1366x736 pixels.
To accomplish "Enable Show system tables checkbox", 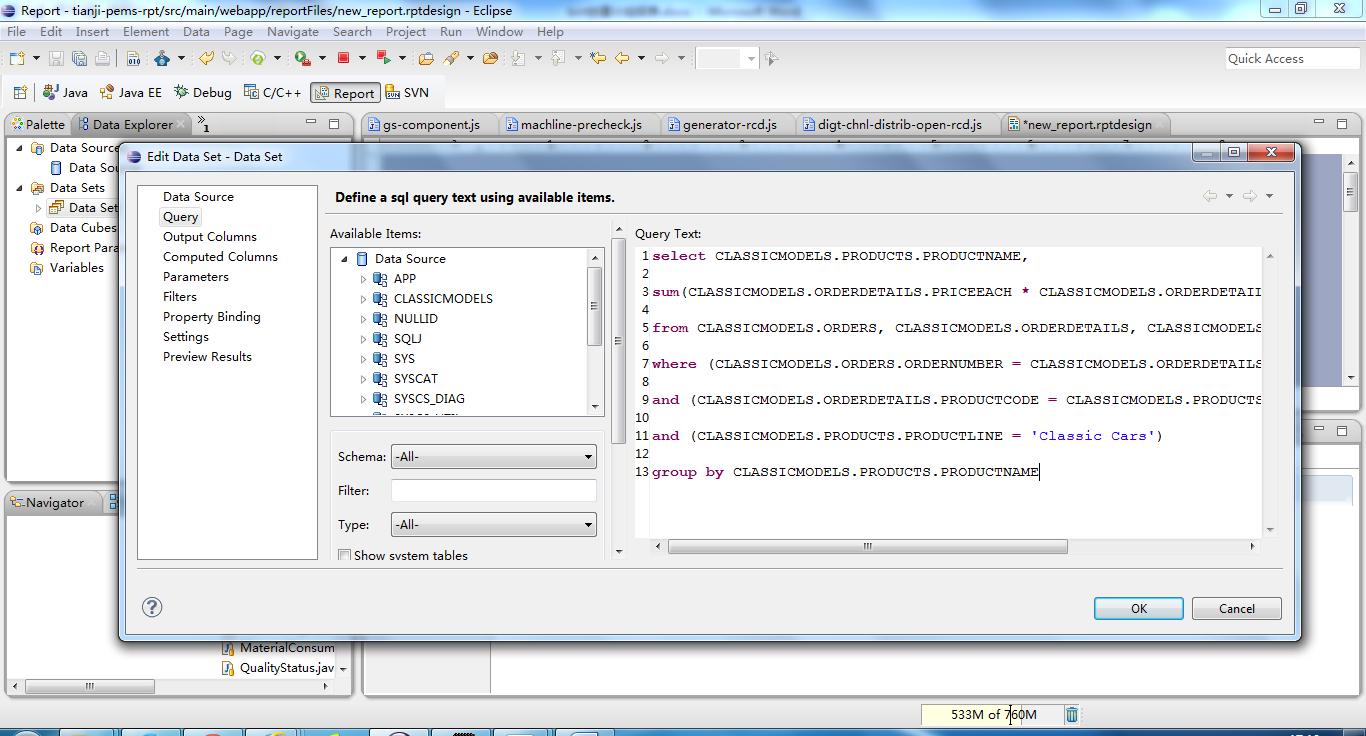I will (344, 555).
